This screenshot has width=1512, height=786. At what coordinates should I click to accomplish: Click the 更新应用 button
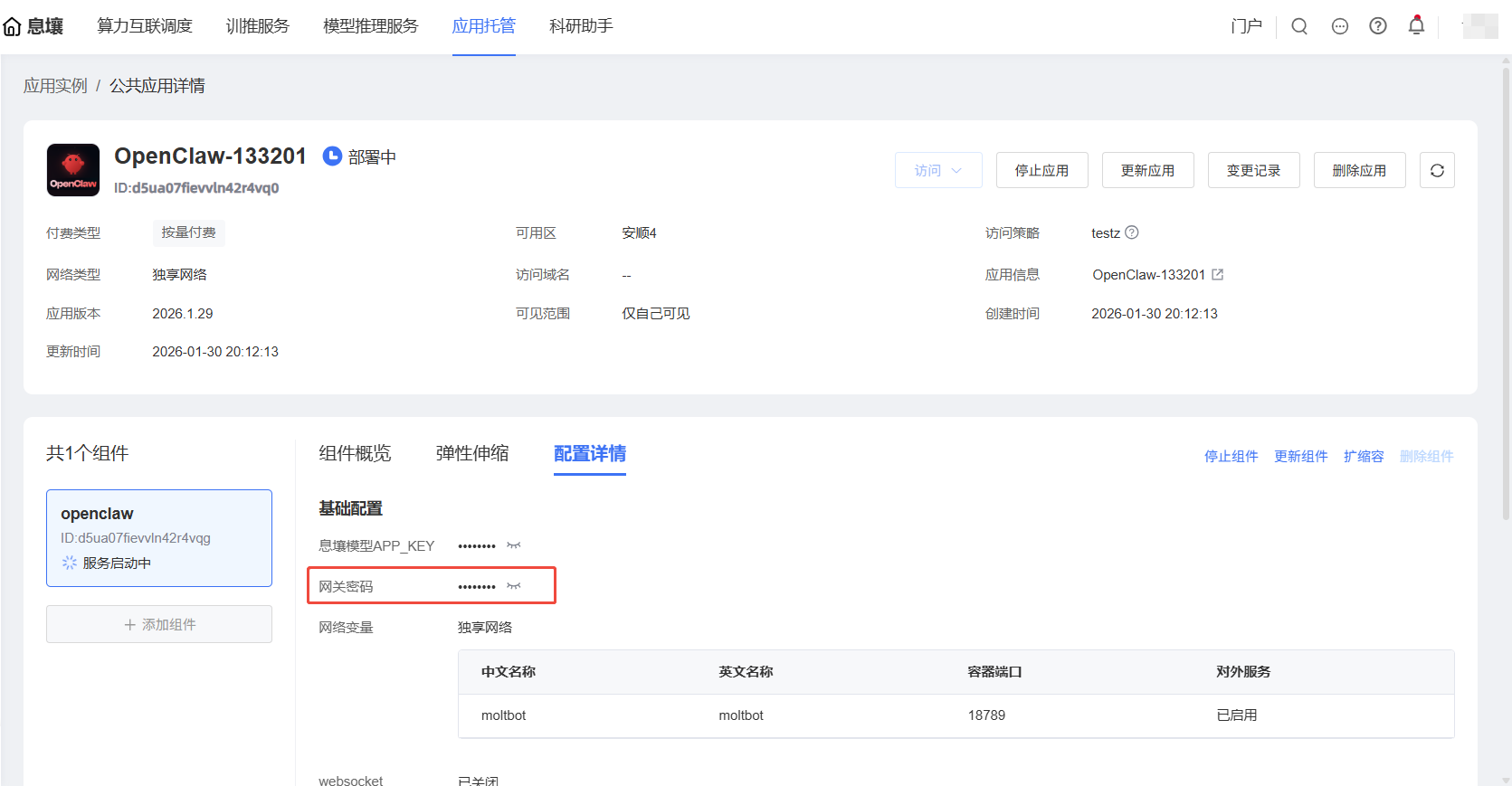pos(1147,170)
